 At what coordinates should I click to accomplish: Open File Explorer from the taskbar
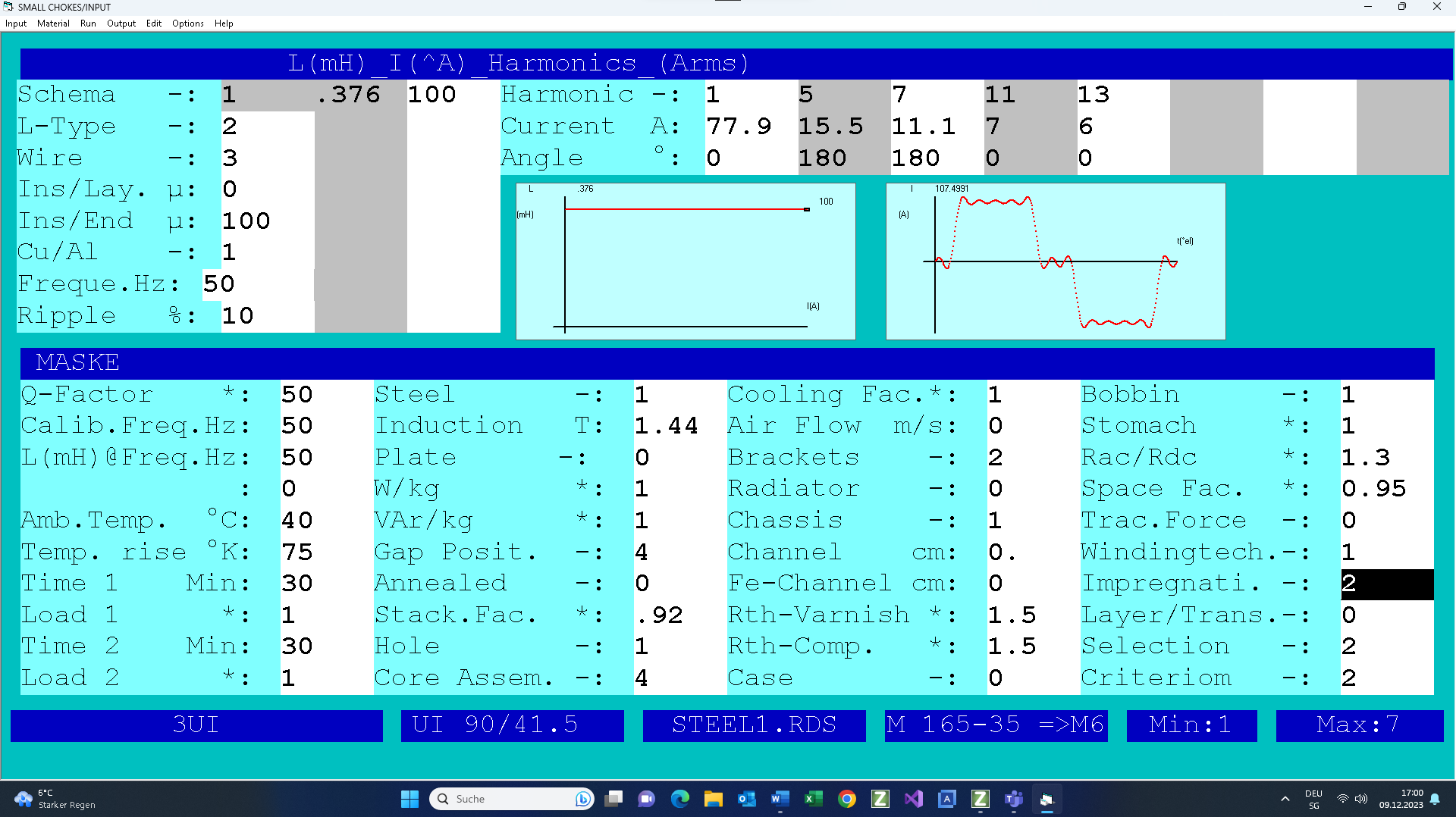tap(713, 799)
